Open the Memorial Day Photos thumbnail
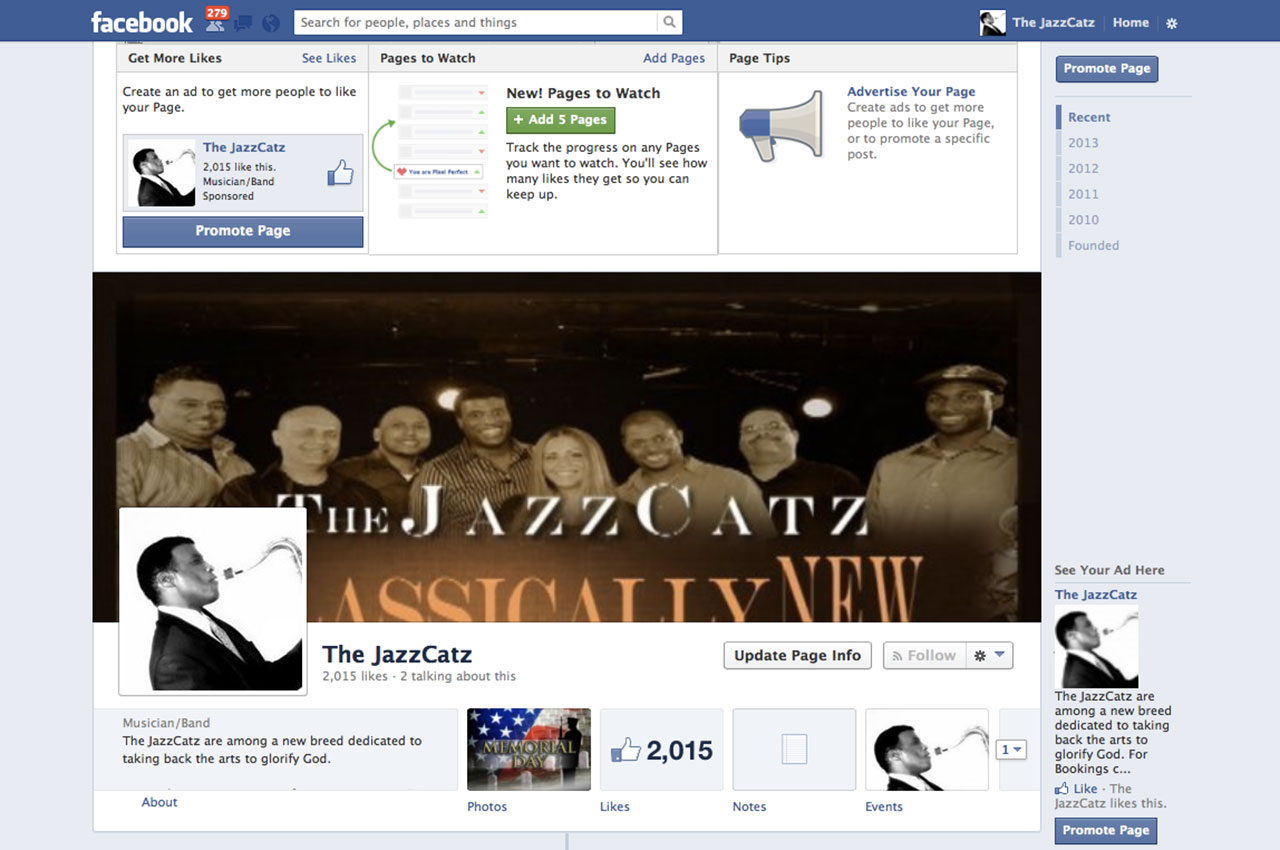 (528, 749)
